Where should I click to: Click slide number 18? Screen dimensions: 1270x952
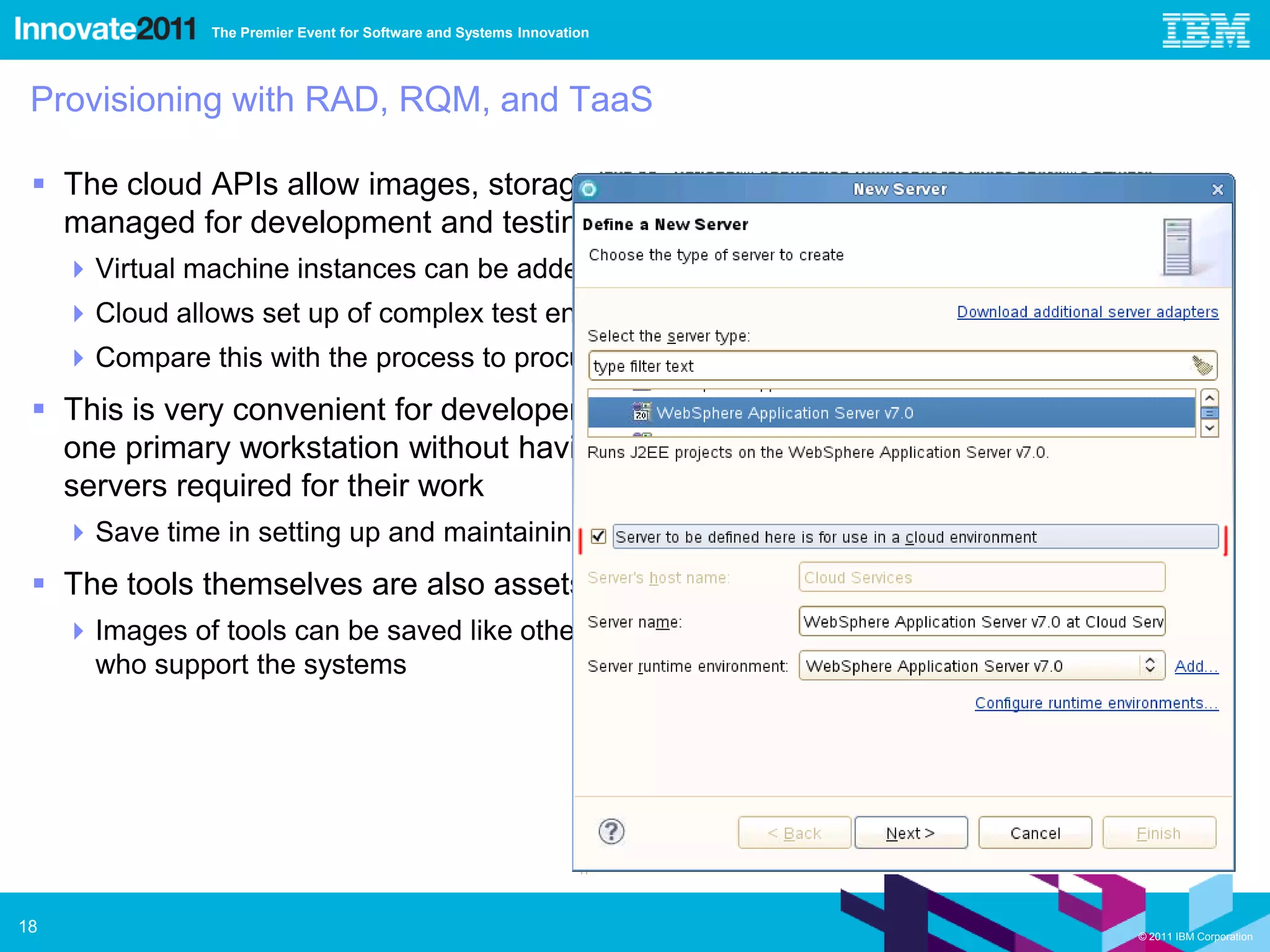pos(28,927)
